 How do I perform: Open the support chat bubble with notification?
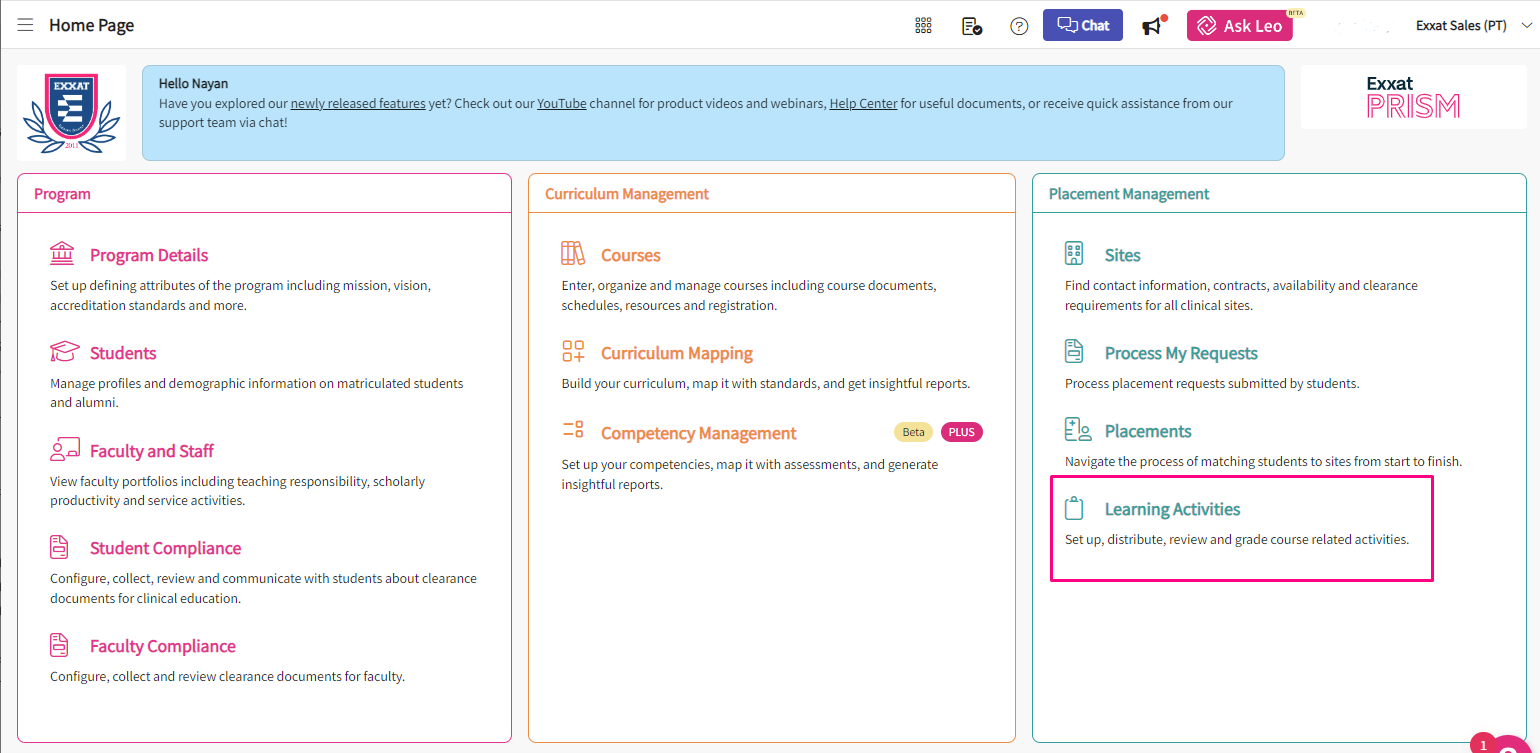(x=1505, y=742)
